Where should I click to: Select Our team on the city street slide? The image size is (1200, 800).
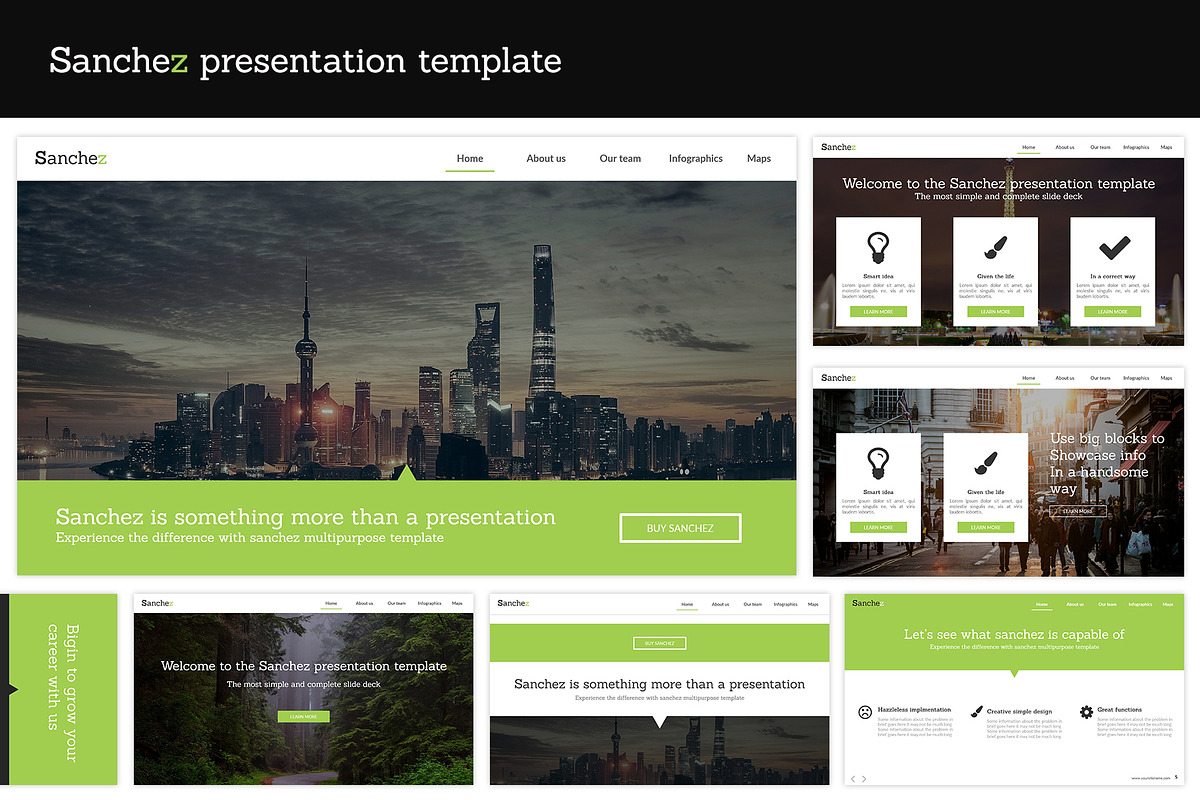coord(1100,378)
